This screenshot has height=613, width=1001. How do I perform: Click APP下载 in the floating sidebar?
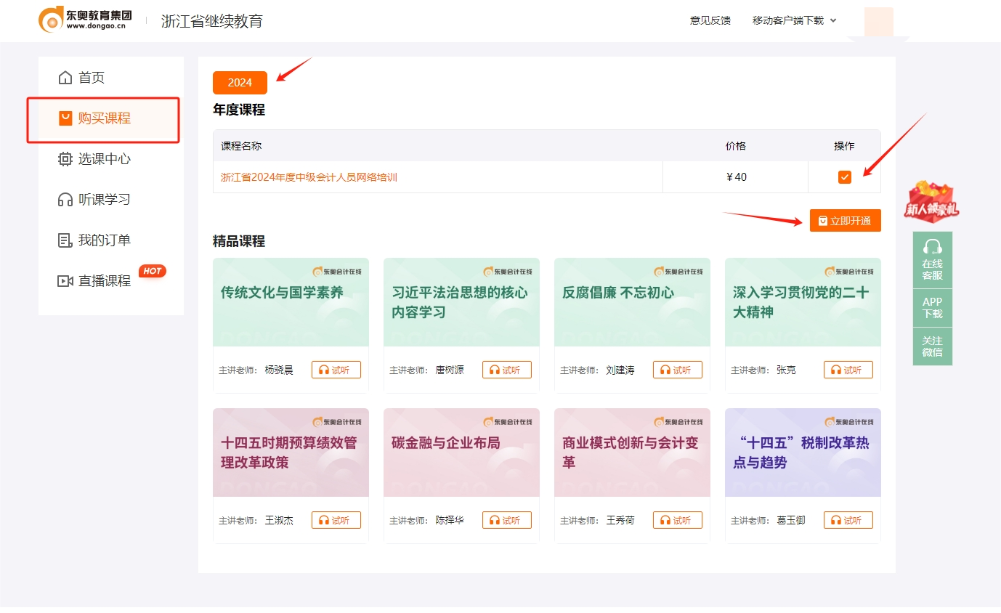932,306
